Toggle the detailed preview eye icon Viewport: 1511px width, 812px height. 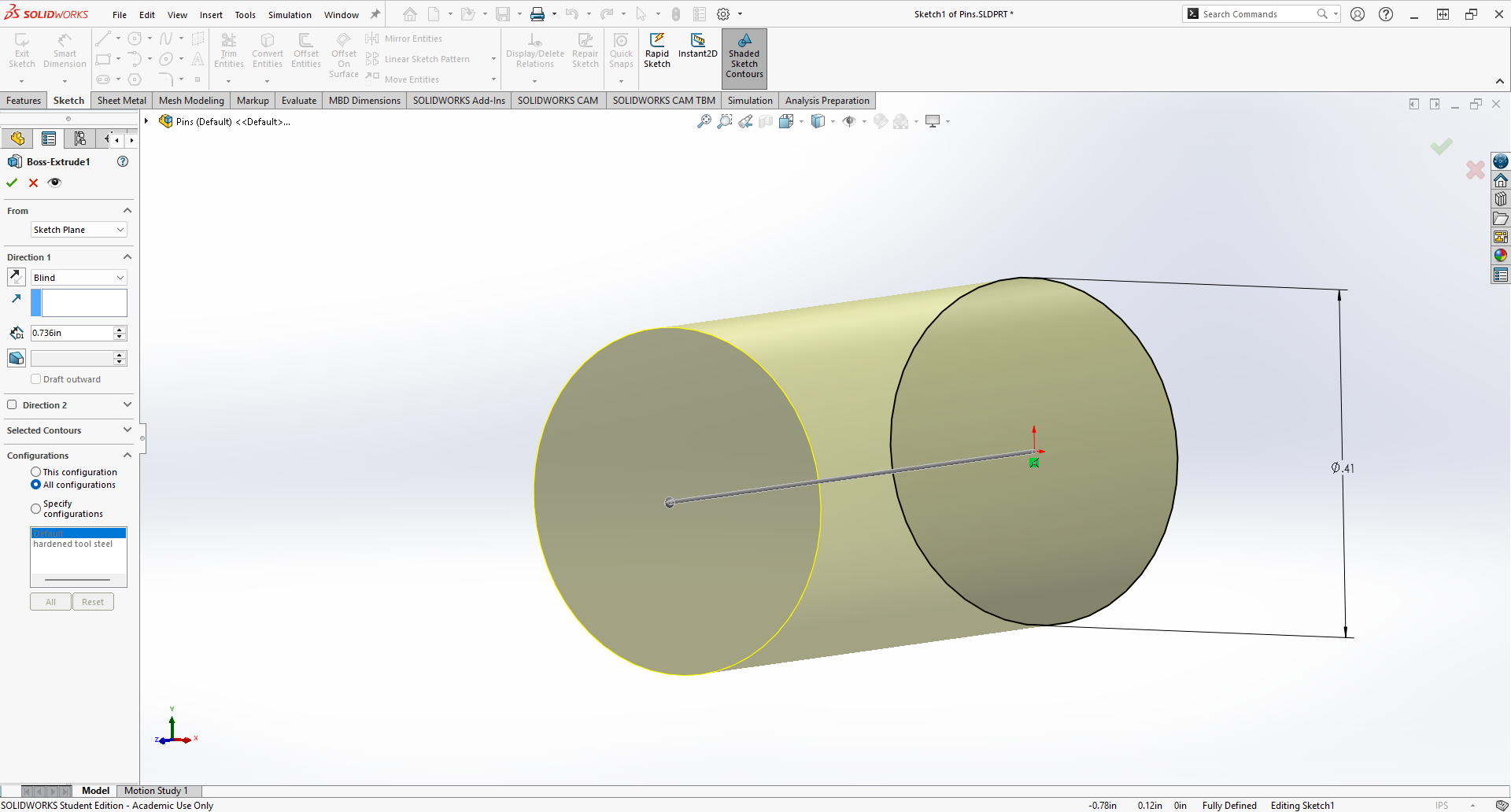[54, 183]
